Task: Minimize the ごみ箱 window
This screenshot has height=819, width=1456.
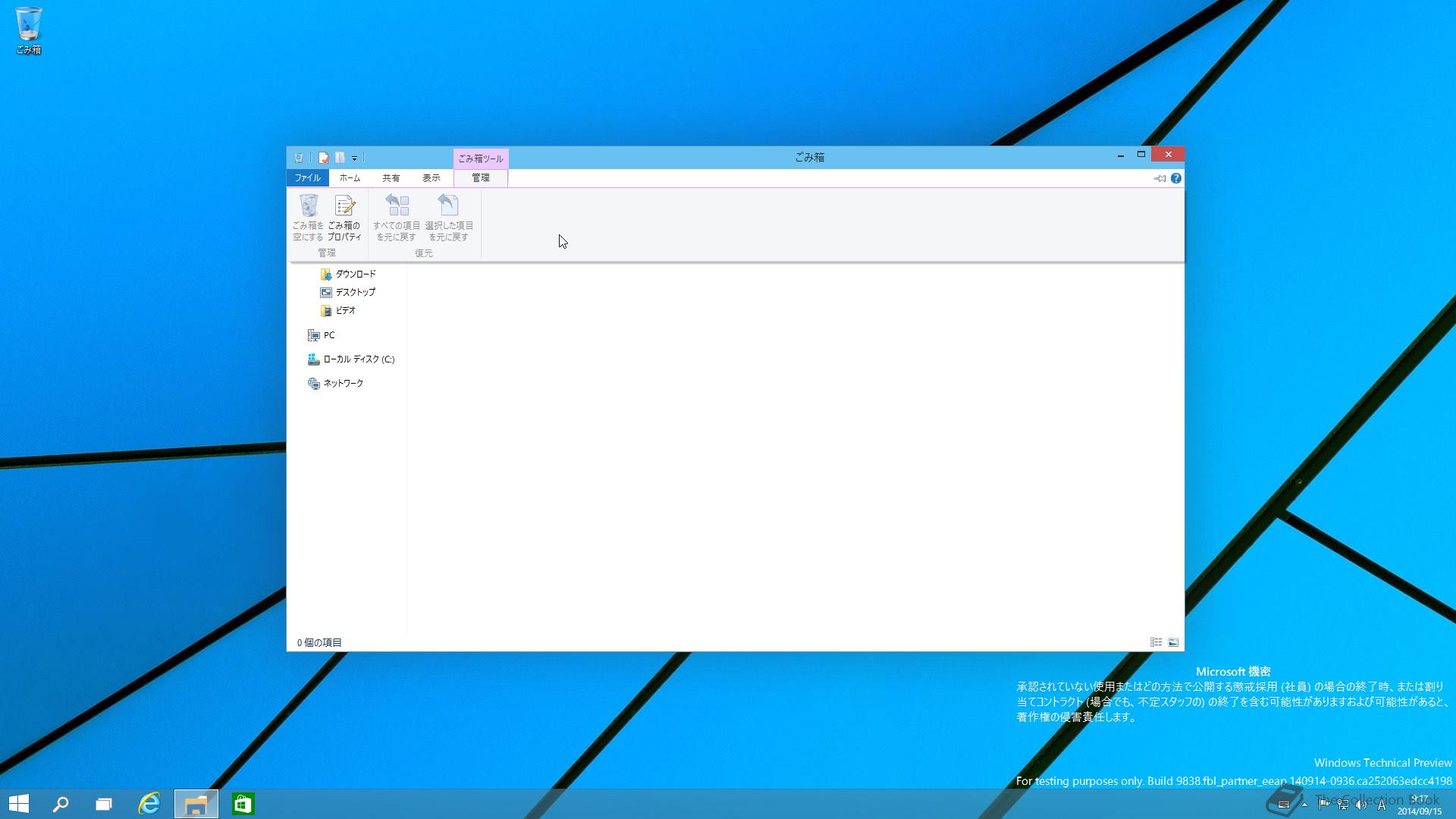Action: (1120, 155)
